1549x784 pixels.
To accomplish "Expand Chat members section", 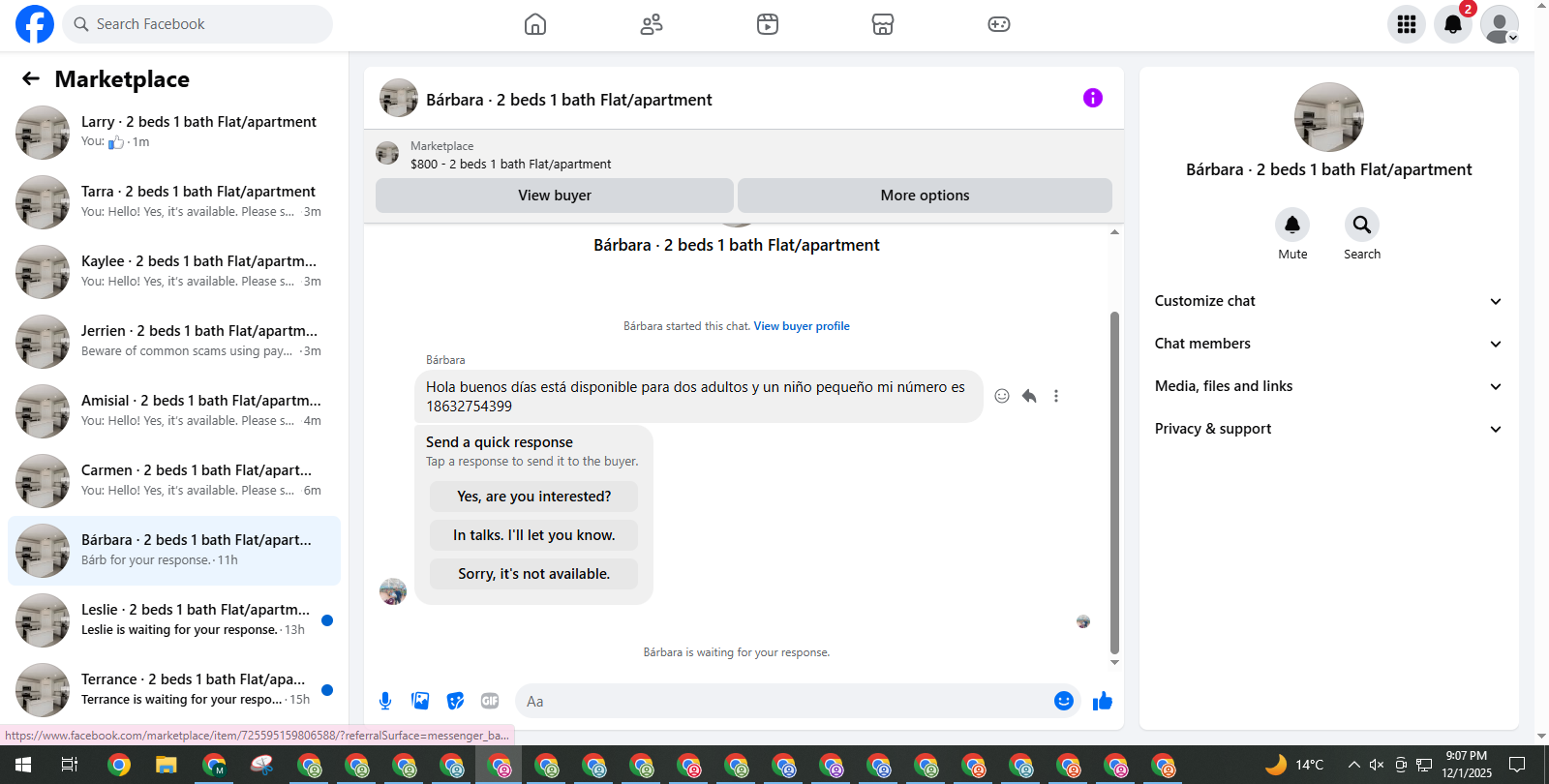I will point(1328,344).
